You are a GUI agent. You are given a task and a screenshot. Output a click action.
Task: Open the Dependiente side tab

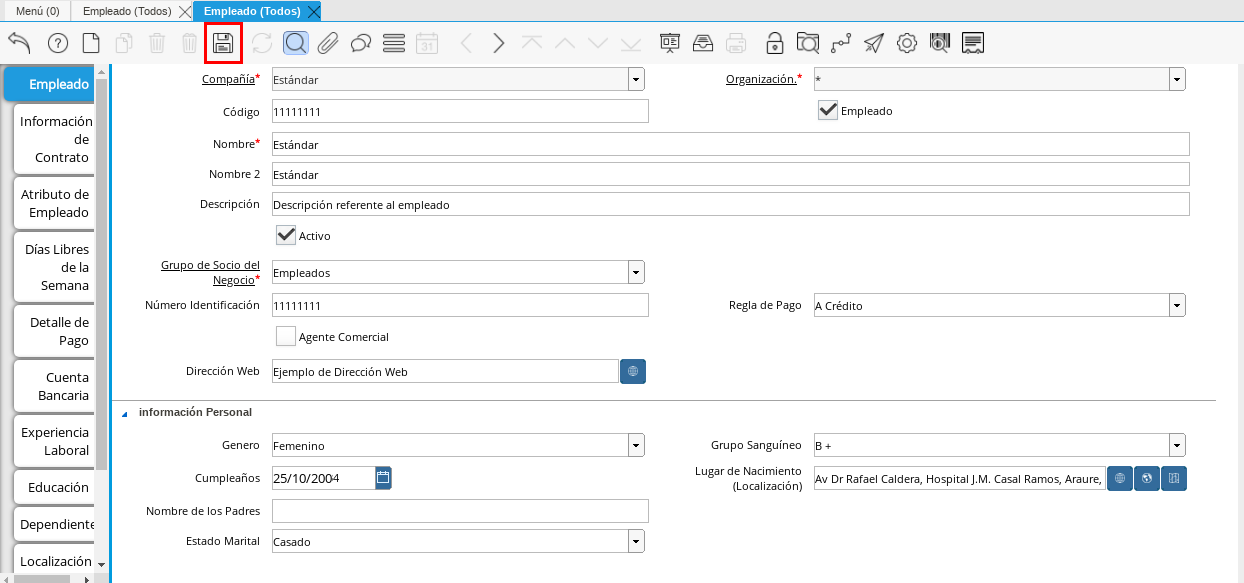pos(54,524)
